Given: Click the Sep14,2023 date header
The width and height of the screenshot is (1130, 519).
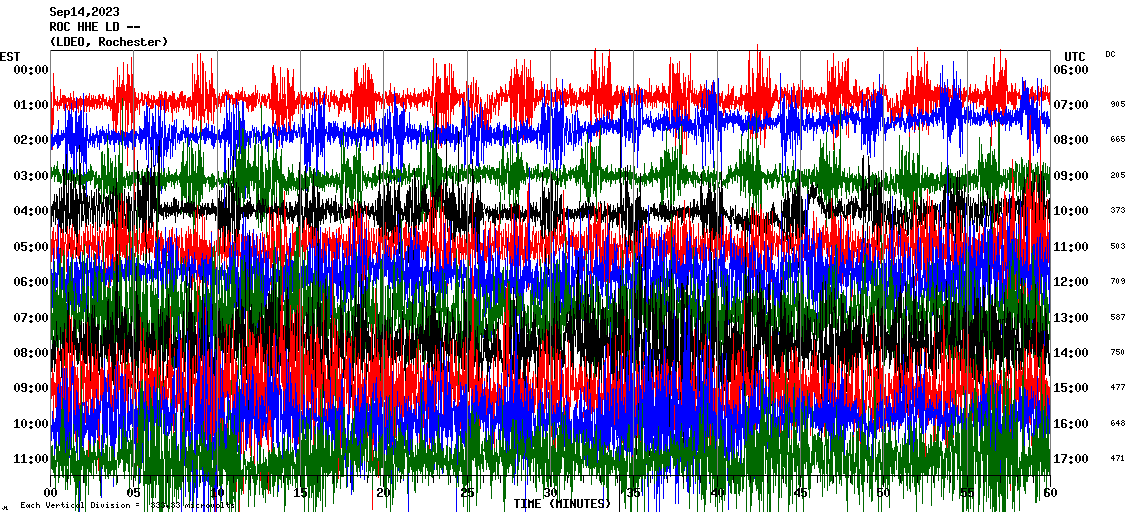Looking at the screenshot, I should (x=84, y=12).
